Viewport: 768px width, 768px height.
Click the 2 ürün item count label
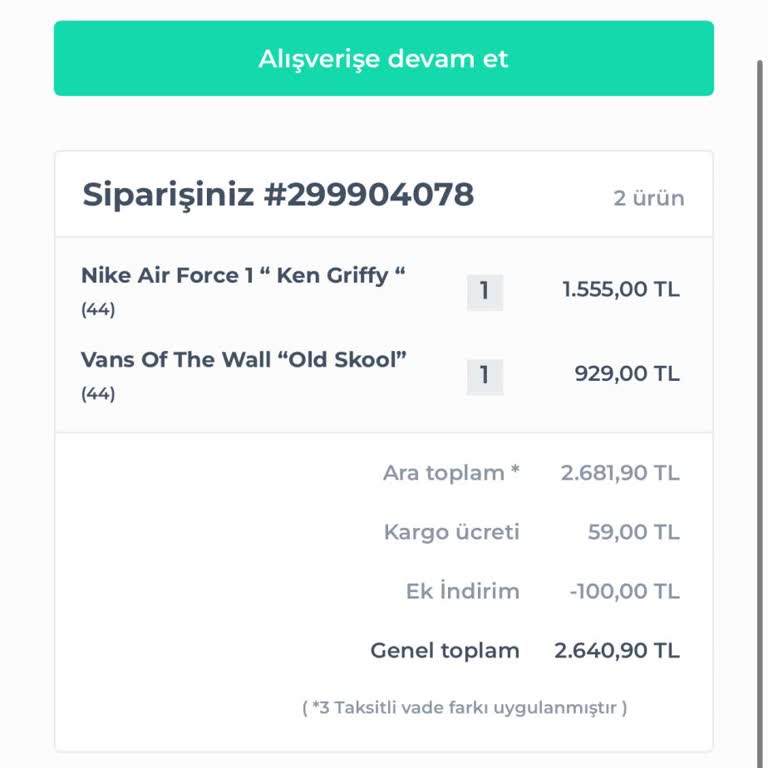(649, 198)
